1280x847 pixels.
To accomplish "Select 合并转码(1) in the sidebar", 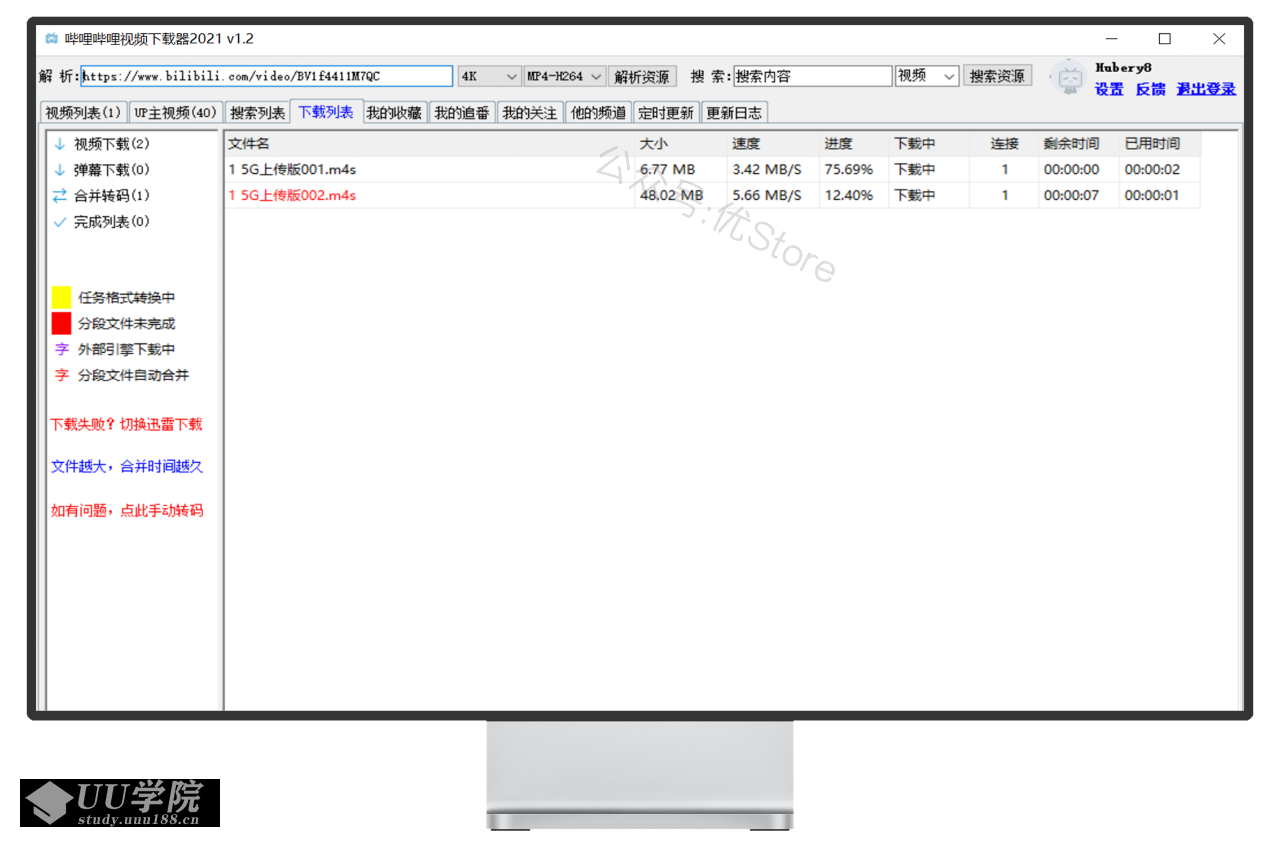I will tap(112, 196).
